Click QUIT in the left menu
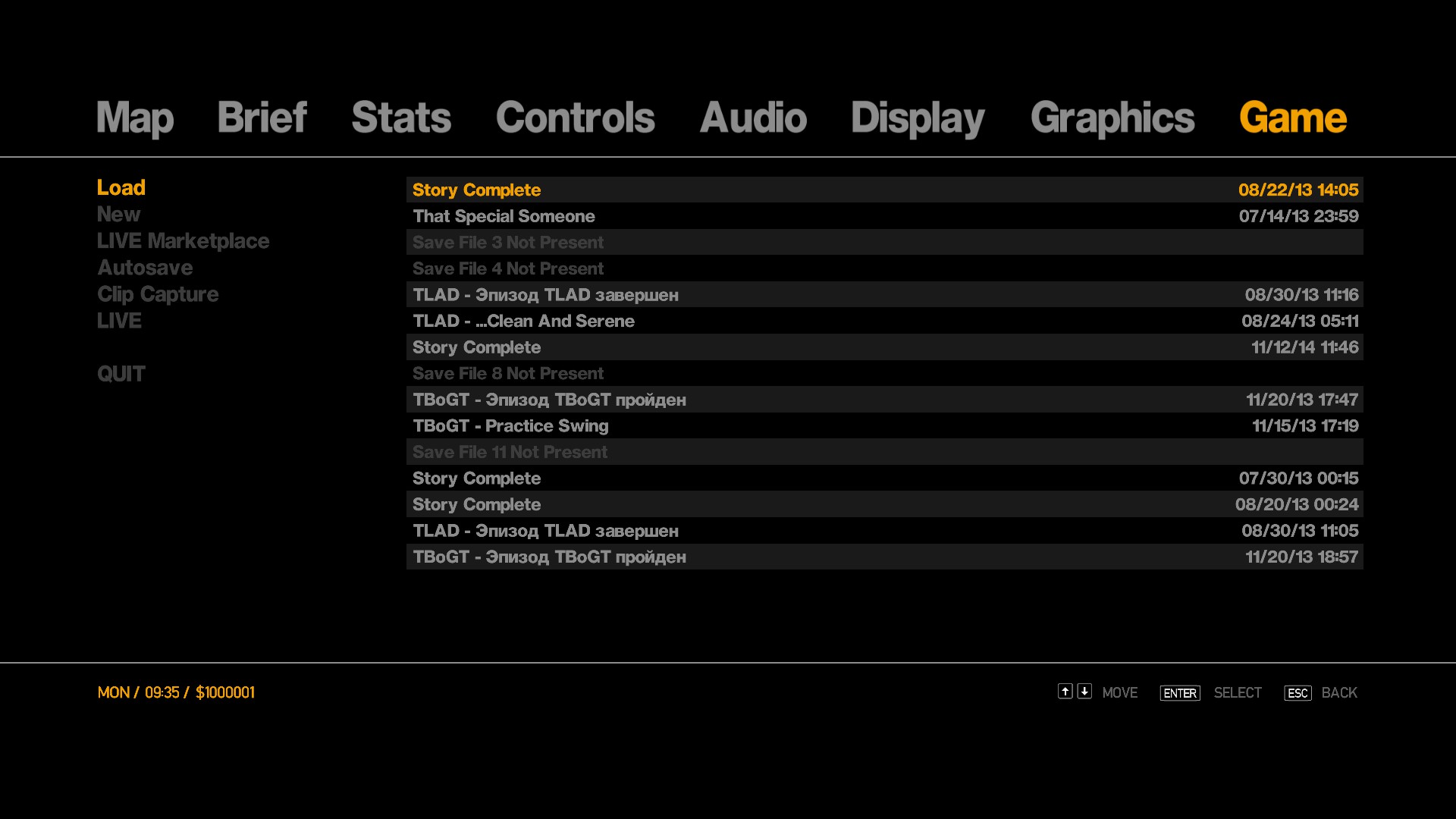Screen dimensions: 1456x819 click(121, 374)
